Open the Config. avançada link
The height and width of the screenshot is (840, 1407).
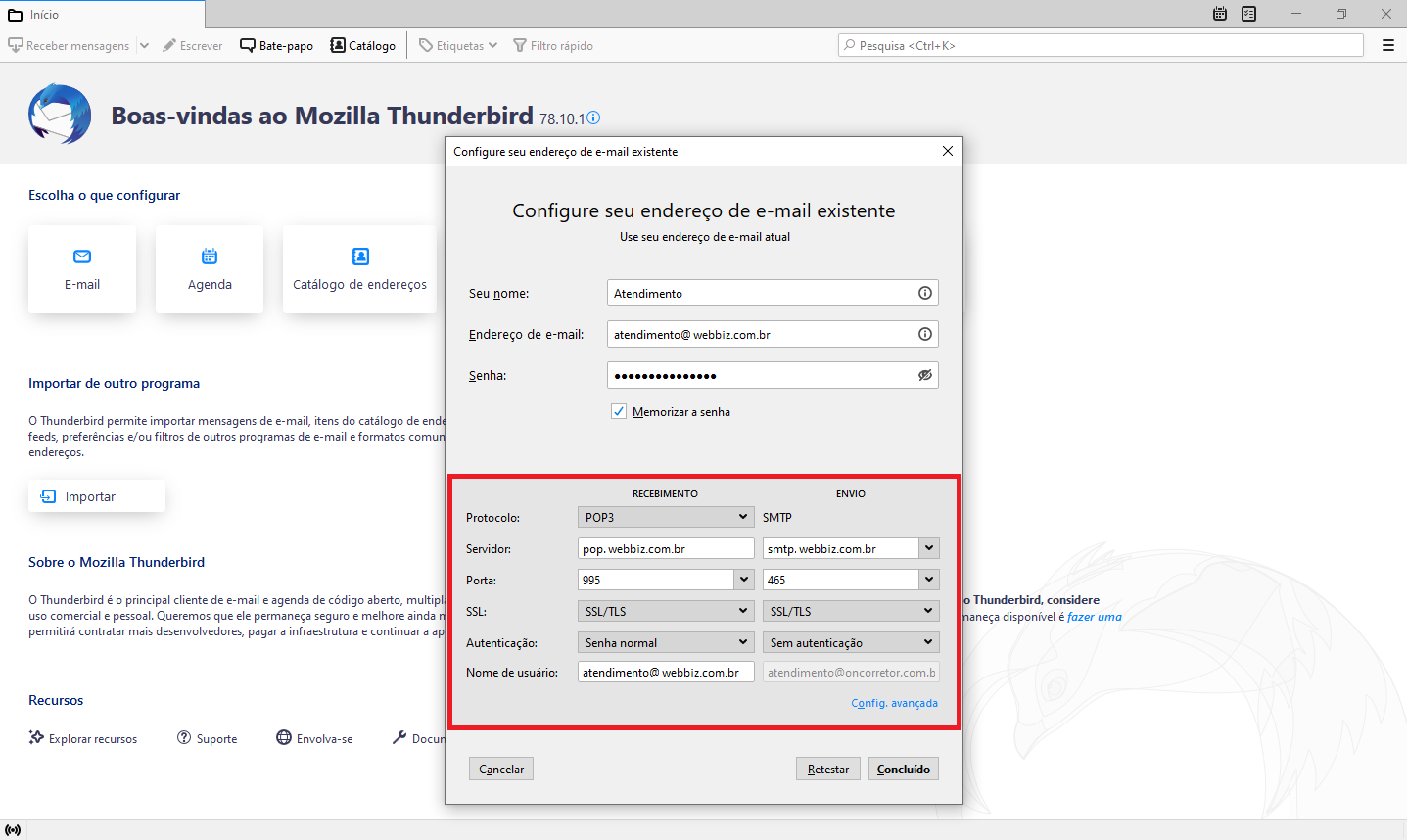894,703
